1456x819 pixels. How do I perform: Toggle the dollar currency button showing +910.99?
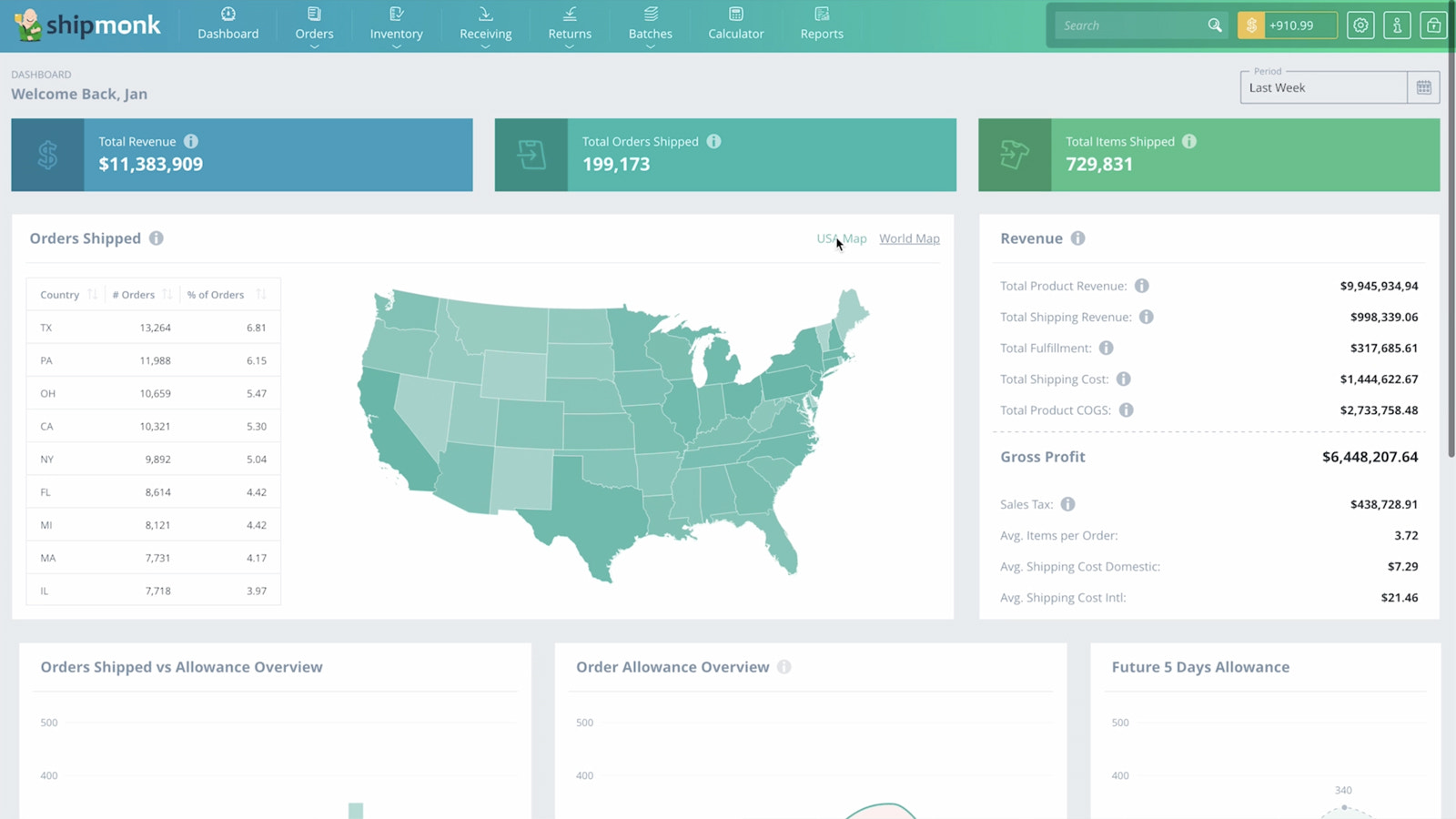[x=1287, y=25]
